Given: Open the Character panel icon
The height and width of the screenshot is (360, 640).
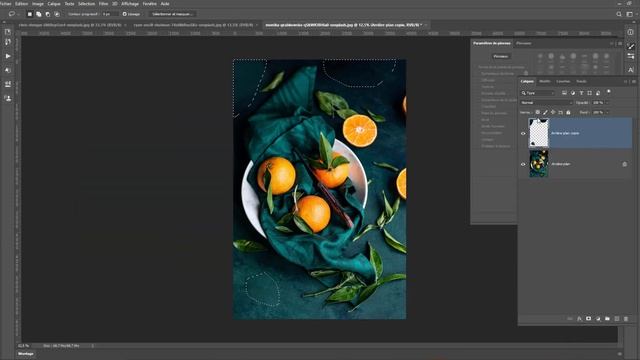Looking at the screenshot, I should coord(631,70).
